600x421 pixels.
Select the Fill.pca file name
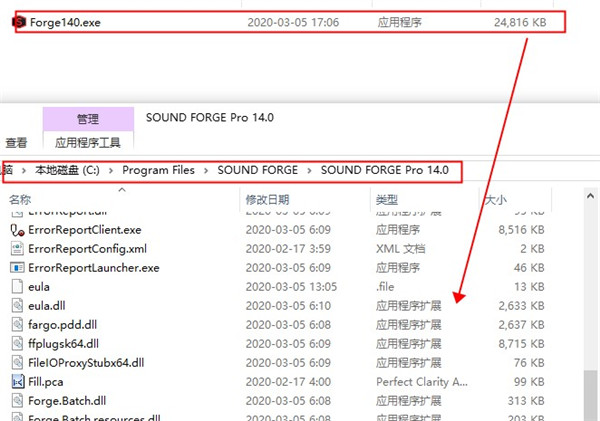46,382
